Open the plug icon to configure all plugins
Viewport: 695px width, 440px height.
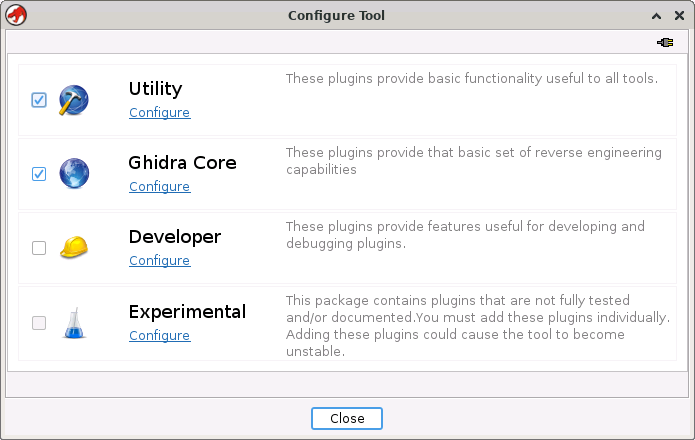(665, 42)
